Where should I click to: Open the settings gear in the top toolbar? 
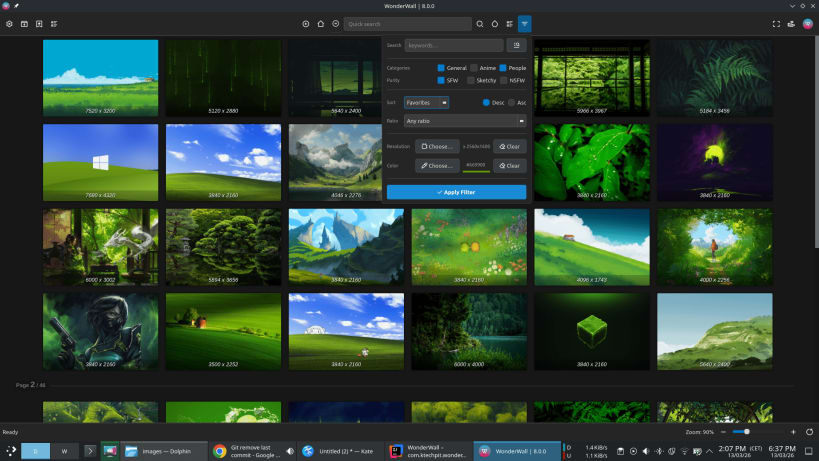coord(10,24)
